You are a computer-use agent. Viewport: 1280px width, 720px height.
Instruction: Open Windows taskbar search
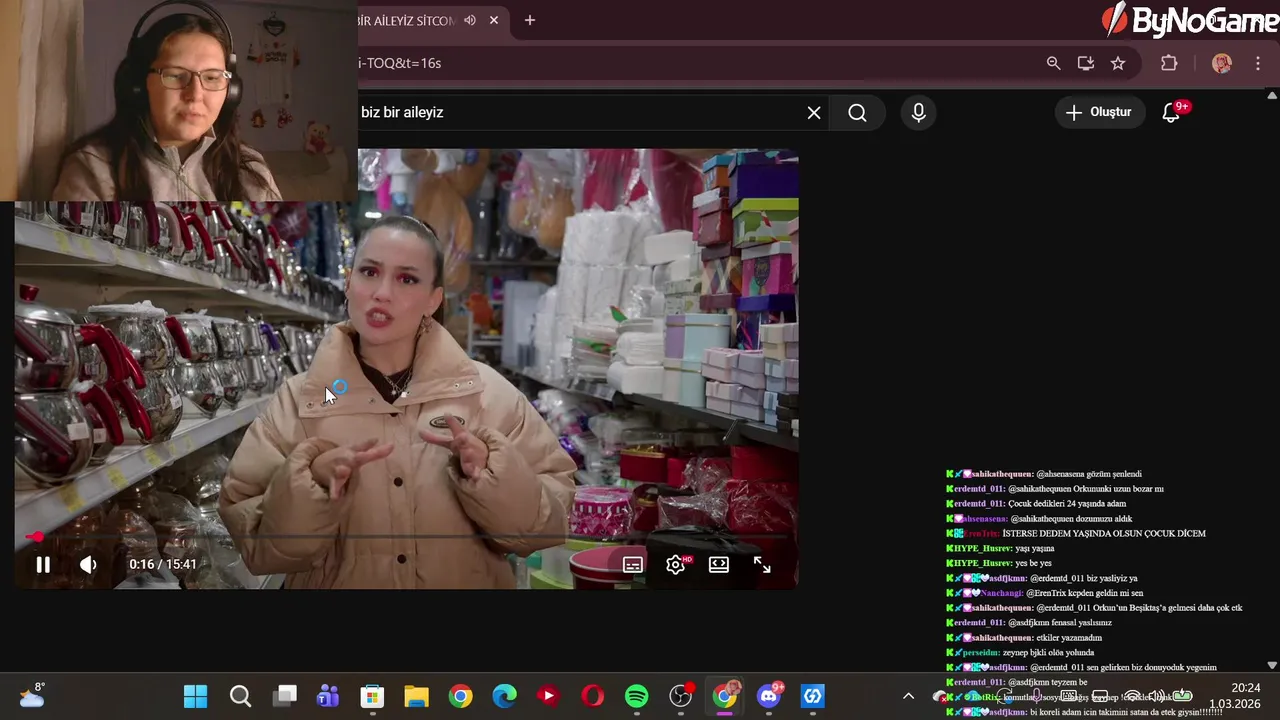click(240, 696)
